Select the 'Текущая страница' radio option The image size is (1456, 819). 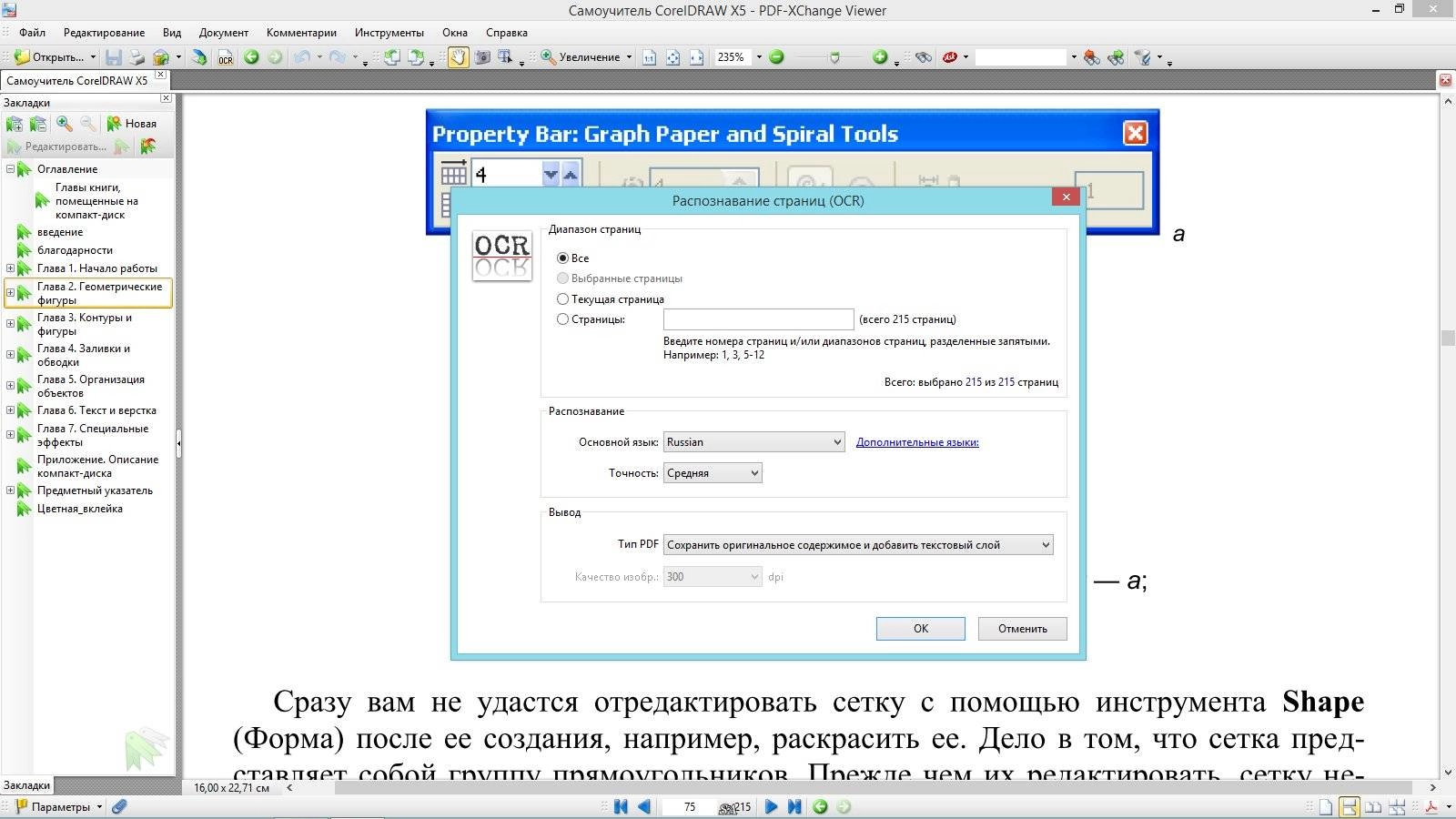tap(562, 299)
